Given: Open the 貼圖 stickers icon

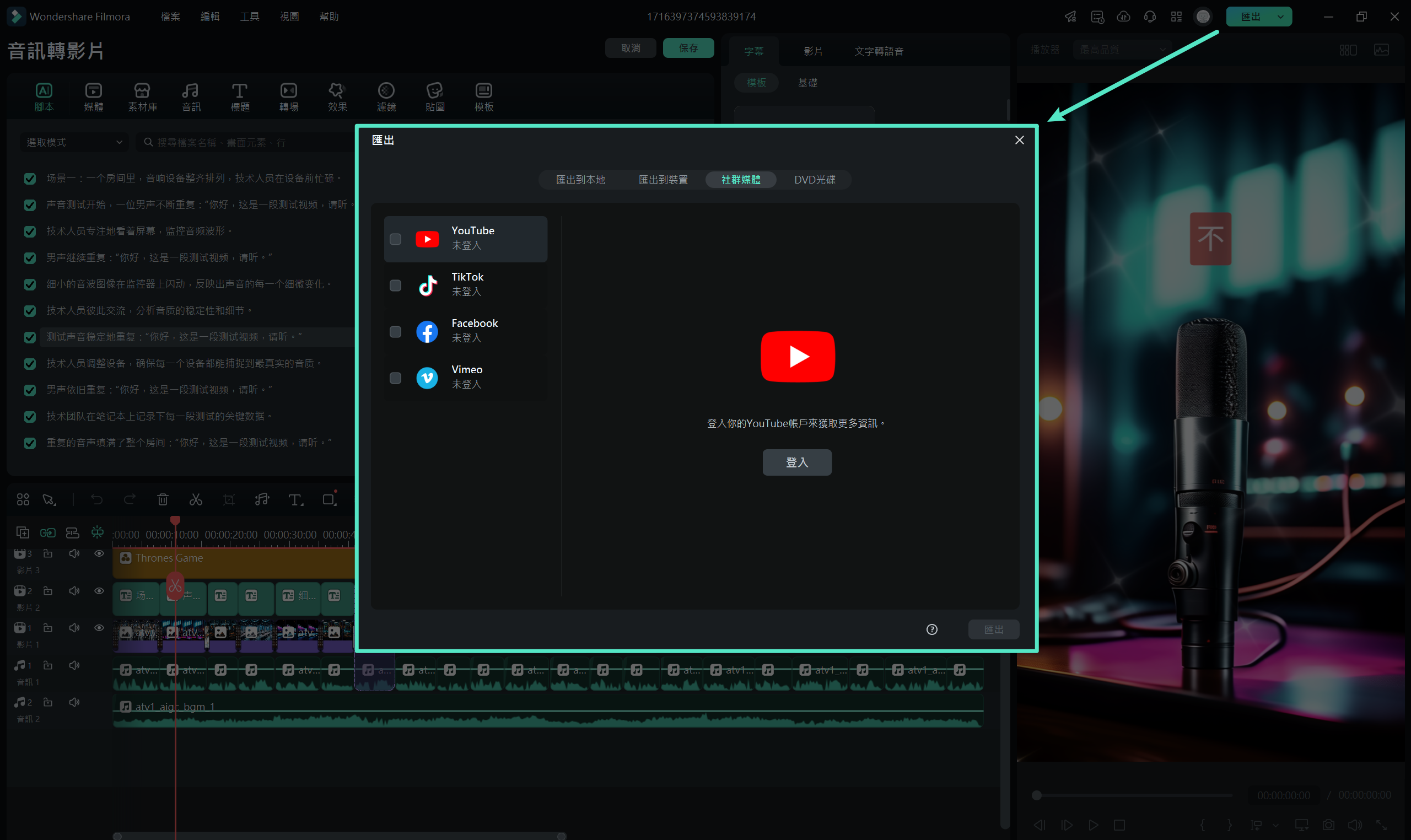Looking at the screenshot, I should coord(435,97).
